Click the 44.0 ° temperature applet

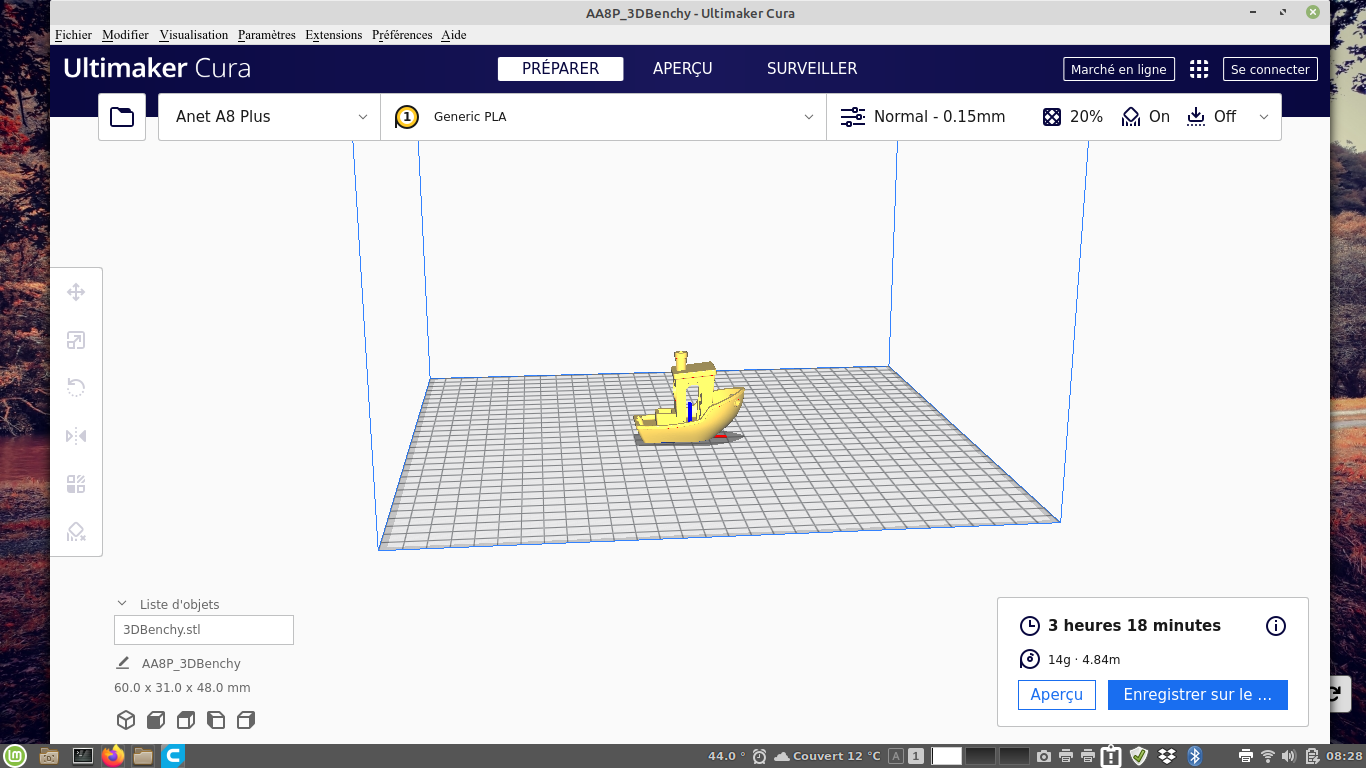pyautogui.click(x=727, y=756)
